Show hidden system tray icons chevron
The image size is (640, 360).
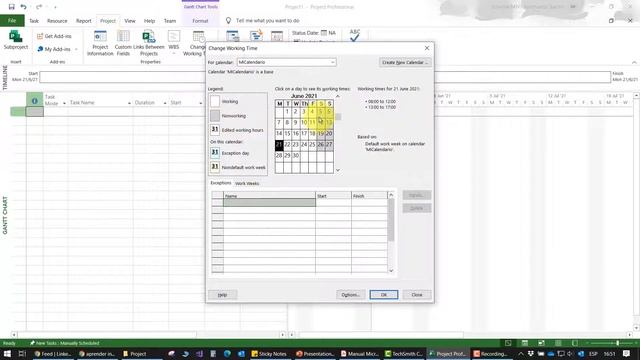pyautogui.click(x=520, y=354)
